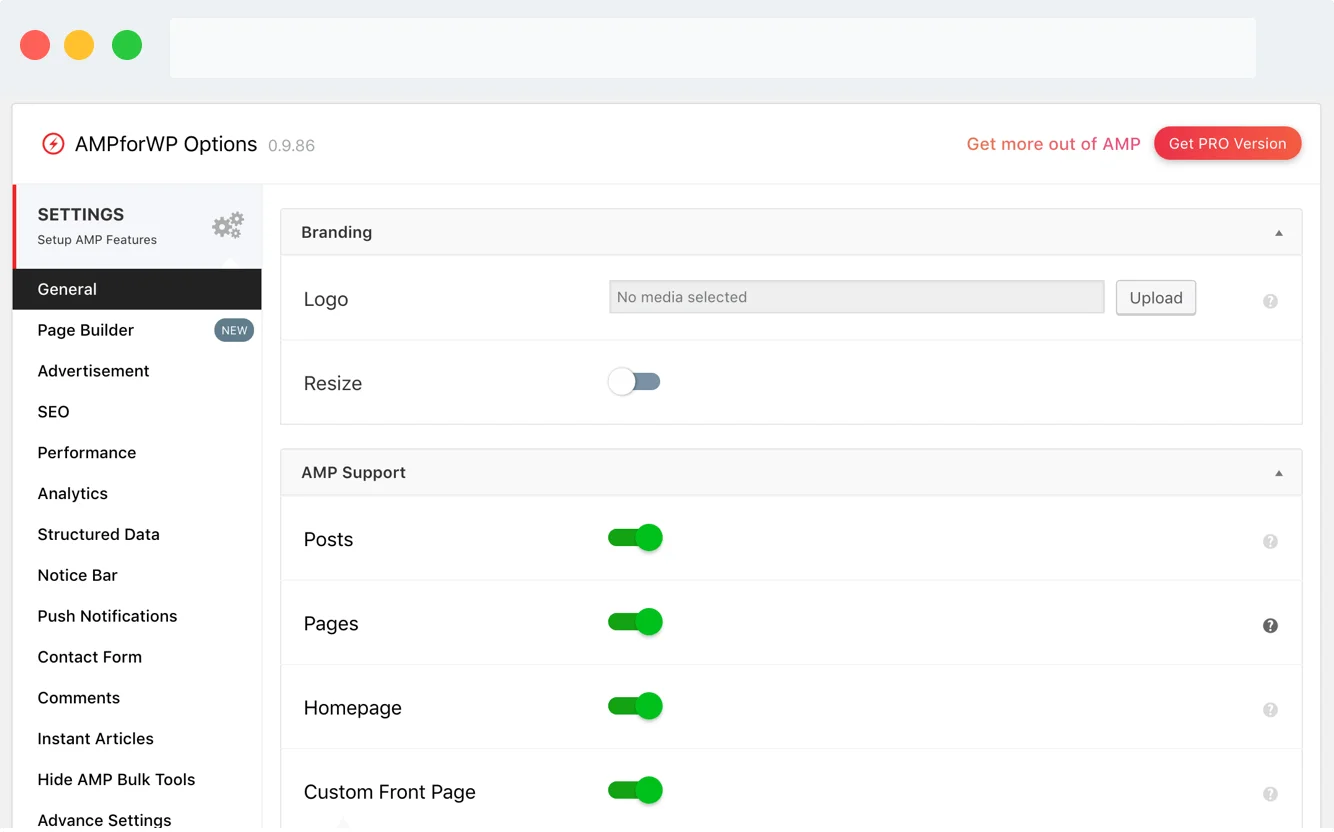Open the Homepage help tooltip icon

(x=1270, y=709)
